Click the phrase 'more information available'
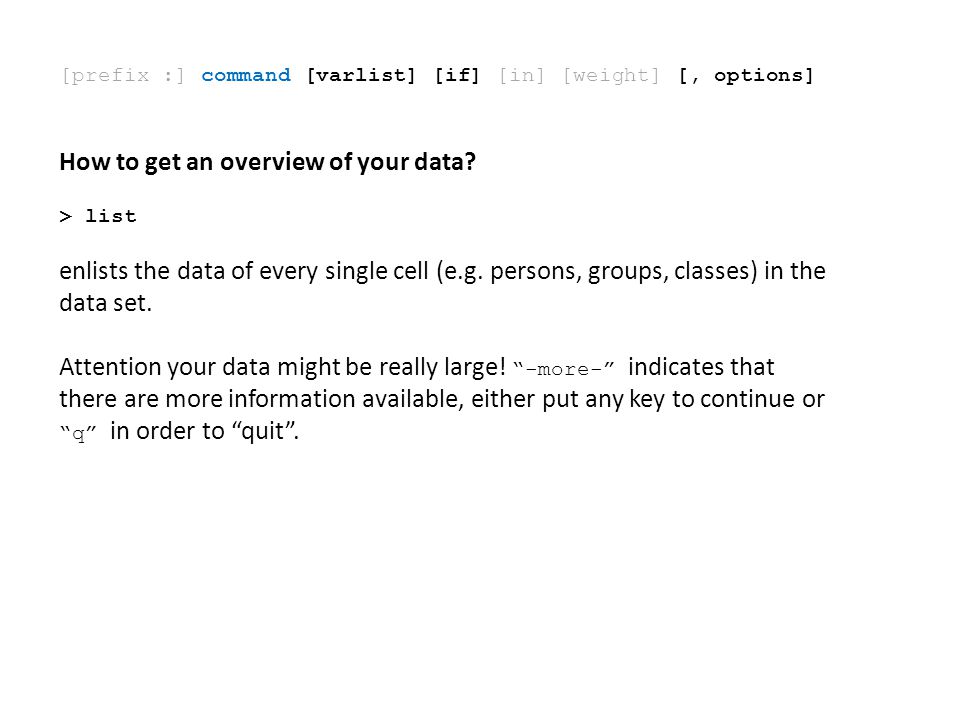This screenshot has width=960, height=720. [313, 399]
